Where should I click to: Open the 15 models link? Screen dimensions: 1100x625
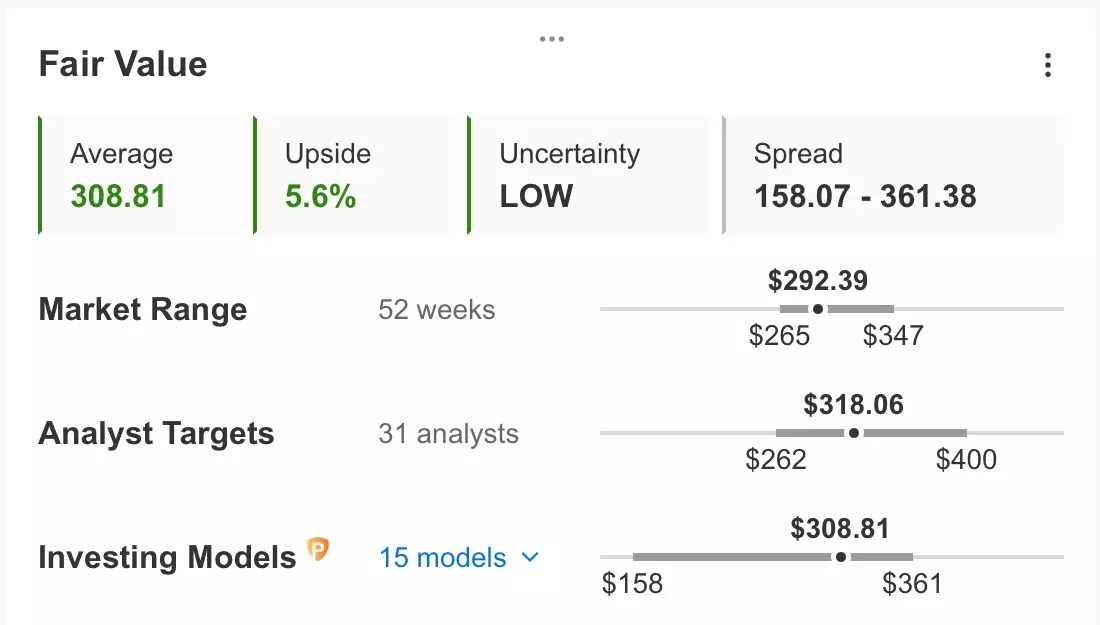coord(442,558)
